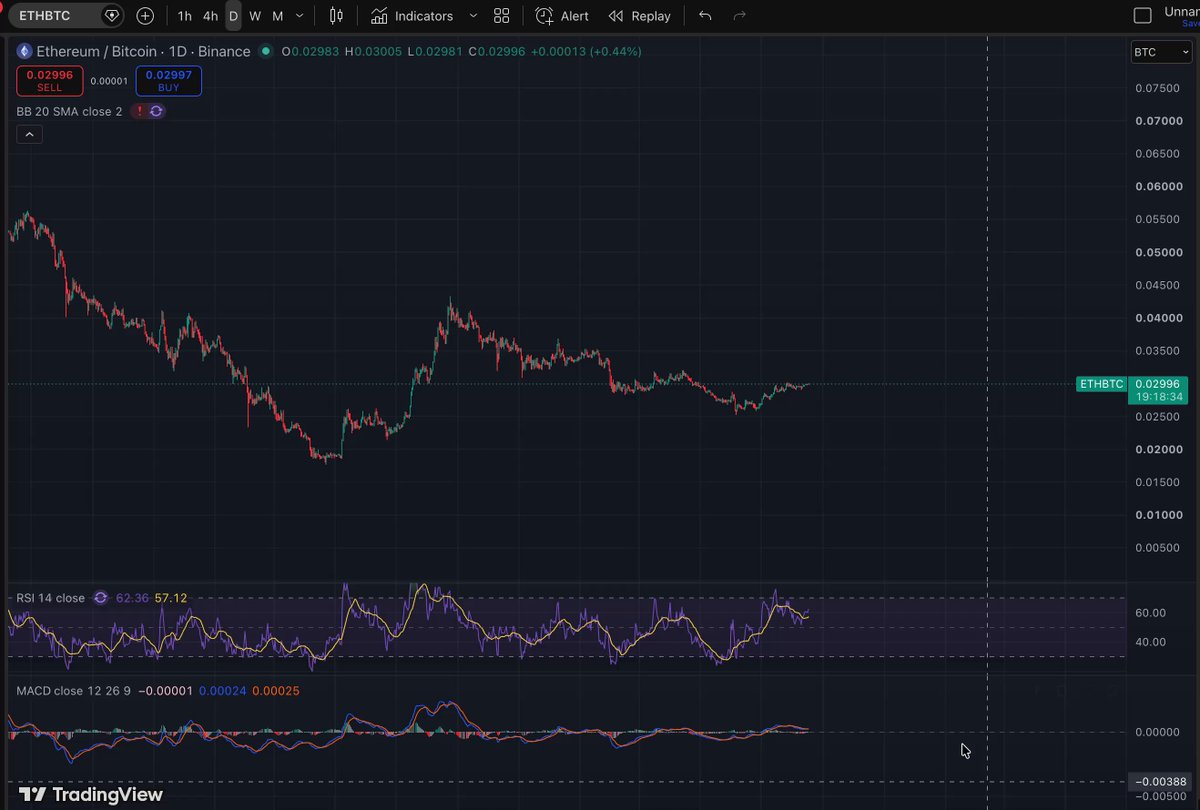Viewport: 1200px width, 810px height.
Task: Create a new Alert
Action: tap(562, 16)
